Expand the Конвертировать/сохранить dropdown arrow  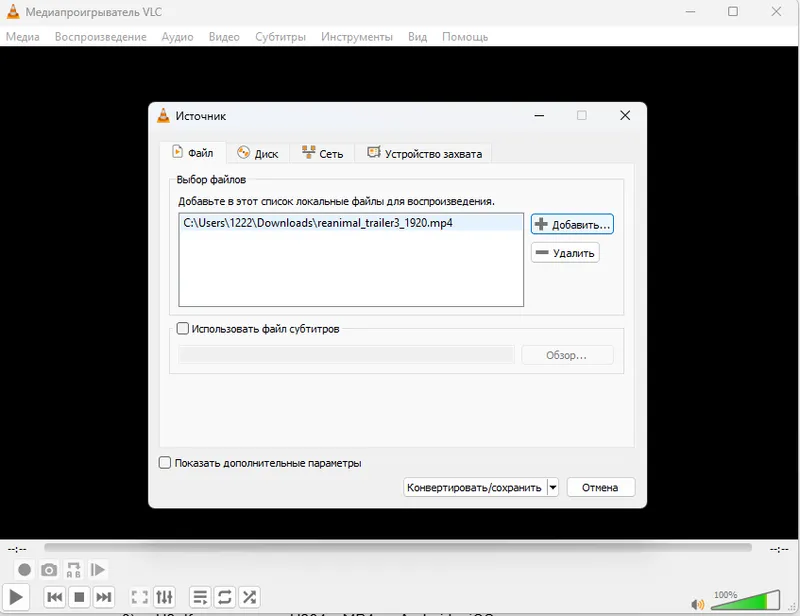pyautogui.click(x=553, y=487)
